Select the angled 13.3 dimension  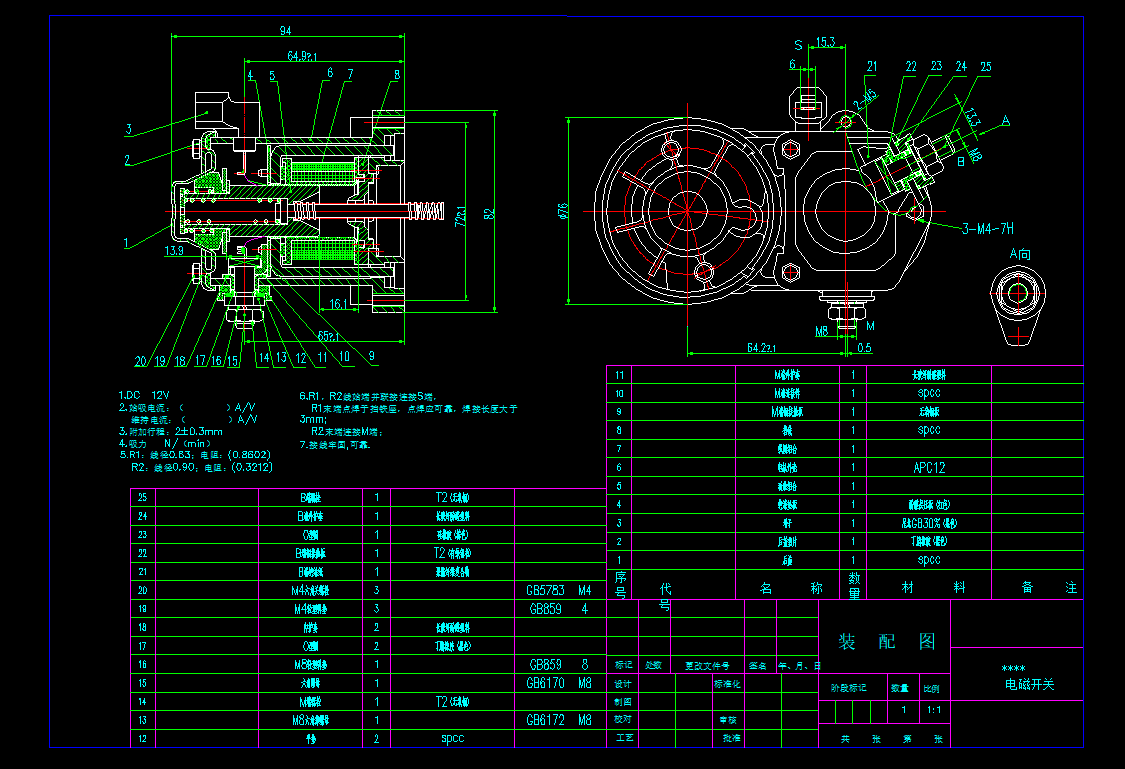click(971, 118)
